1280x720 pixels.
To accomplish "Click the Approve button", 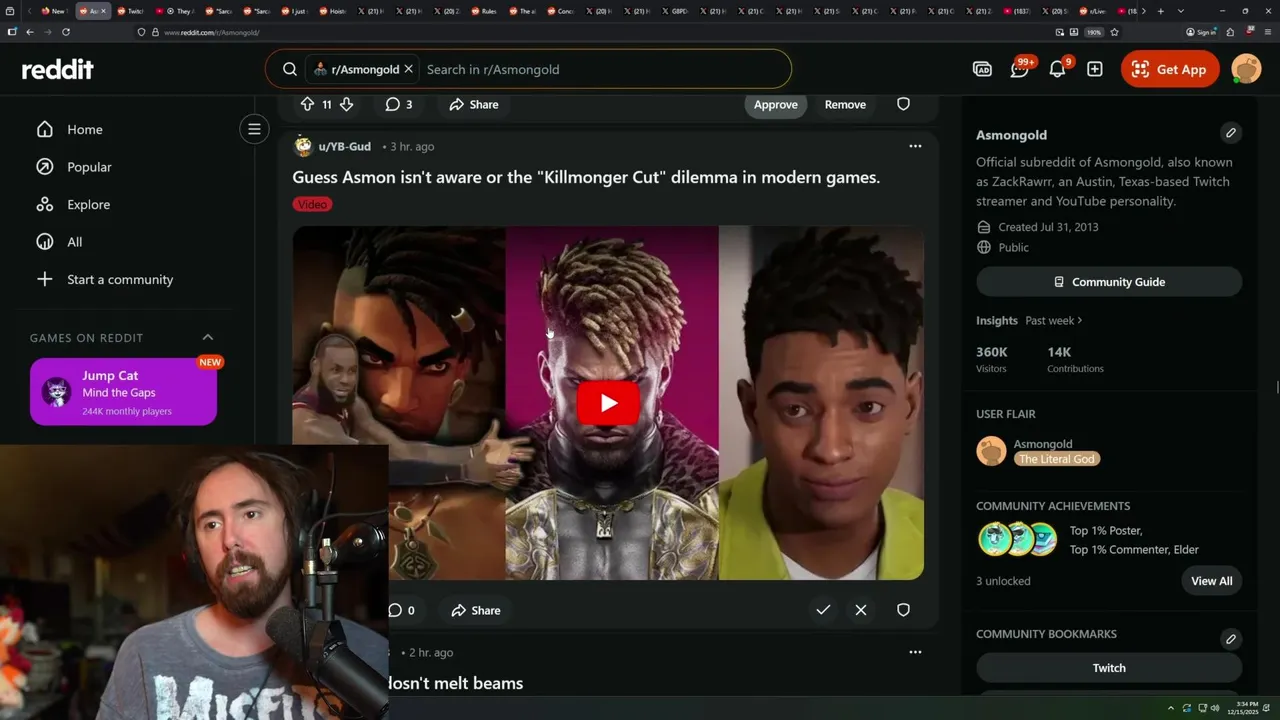I will coord(775,104).
